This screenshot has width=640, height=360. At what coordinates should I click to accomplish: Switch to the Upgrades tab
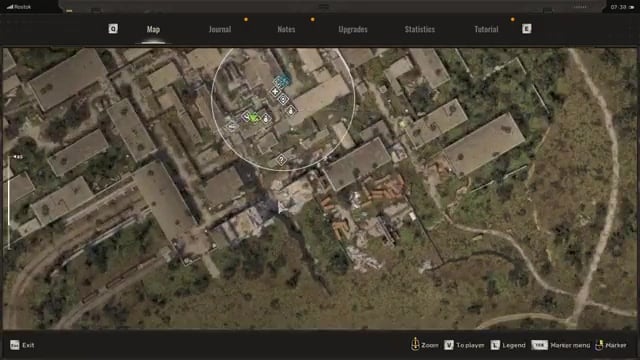pos(353,29)
